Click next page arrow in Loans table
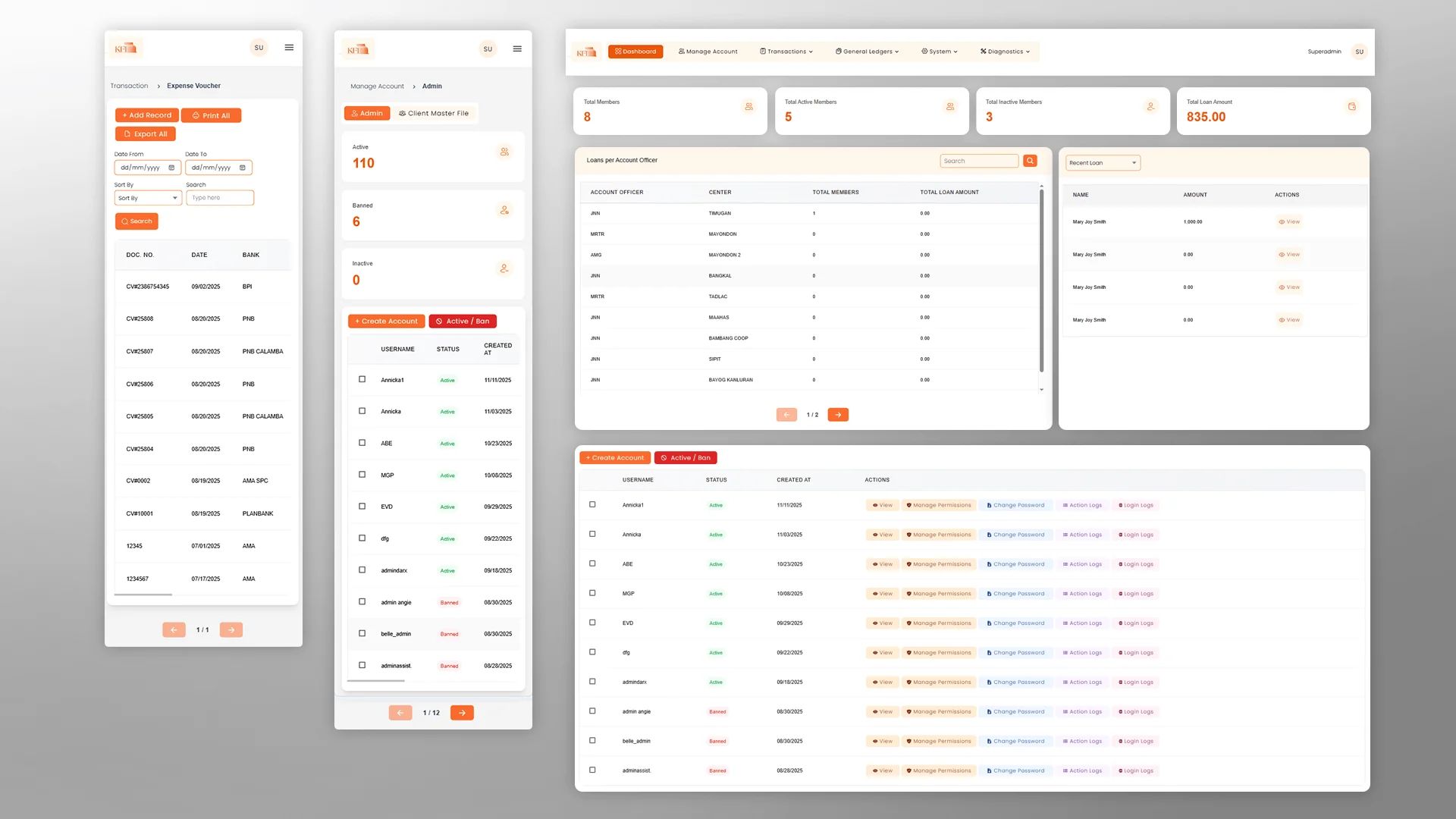Screen dimensions: 1456x819 [838, 415]
